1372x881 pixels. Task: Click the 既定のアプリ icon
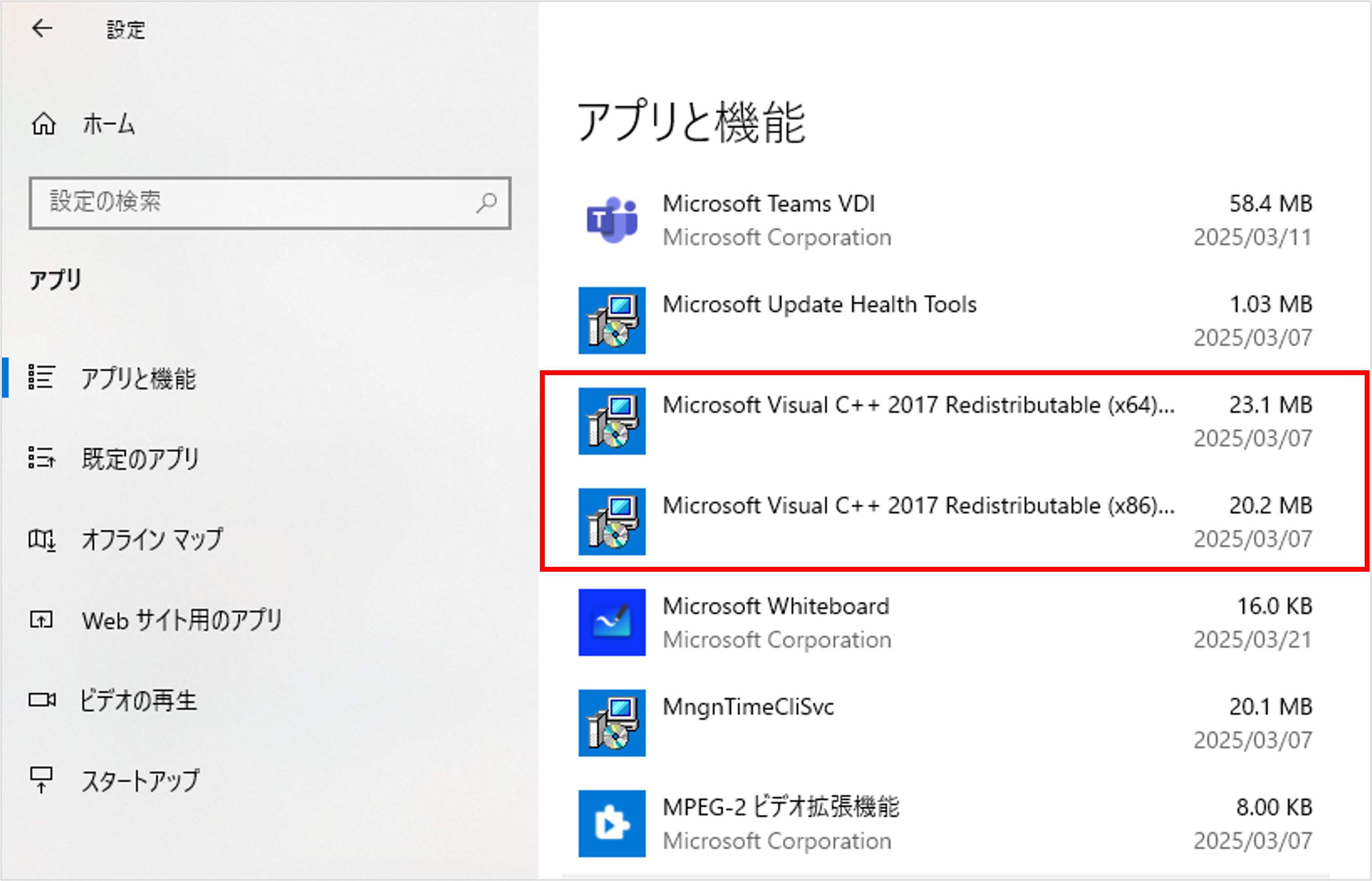(x=42, y=458)
